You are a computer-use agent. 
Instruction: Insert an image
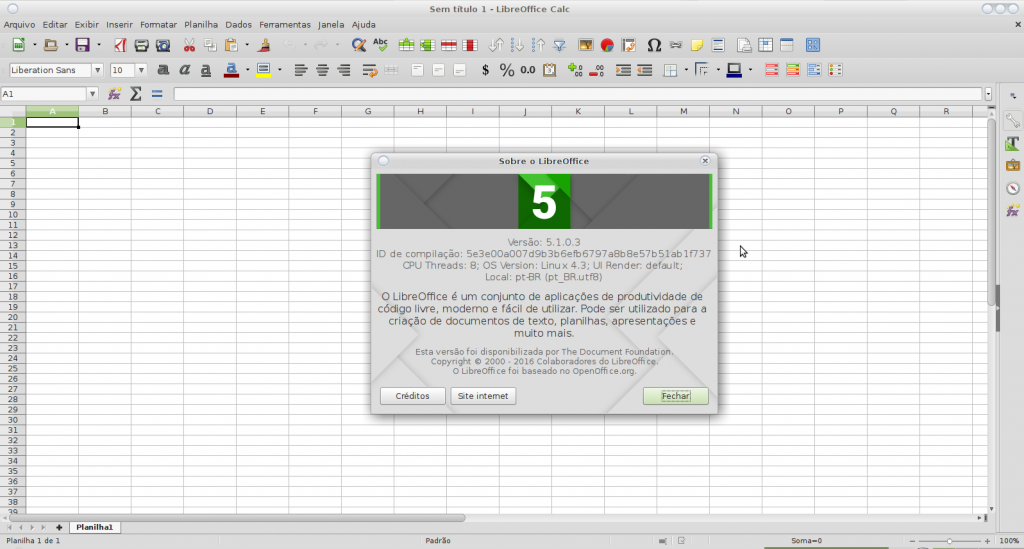click(586, 45)
